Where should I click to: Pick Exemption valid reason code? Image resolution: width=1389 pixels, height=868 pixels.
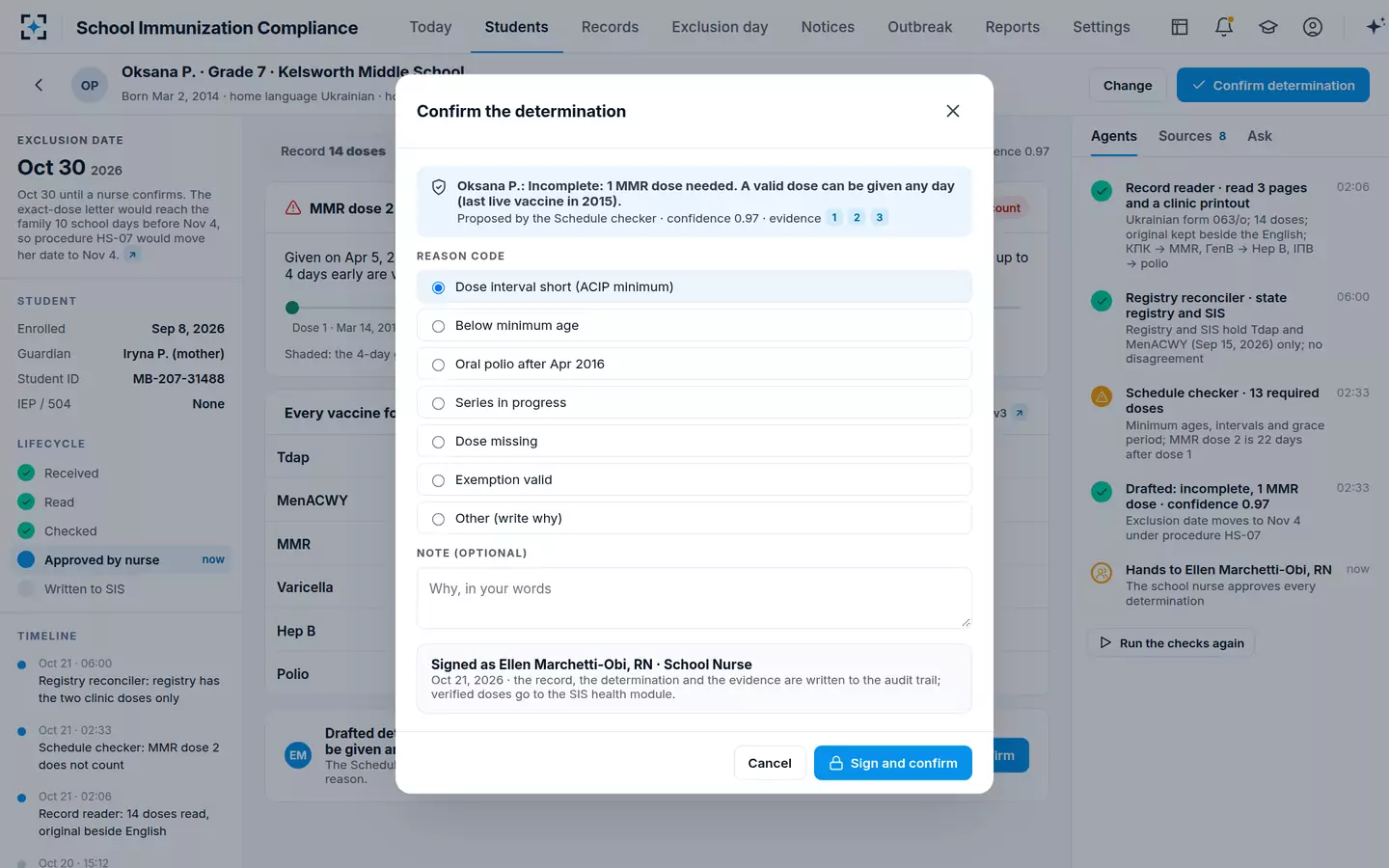coord(694,479)
